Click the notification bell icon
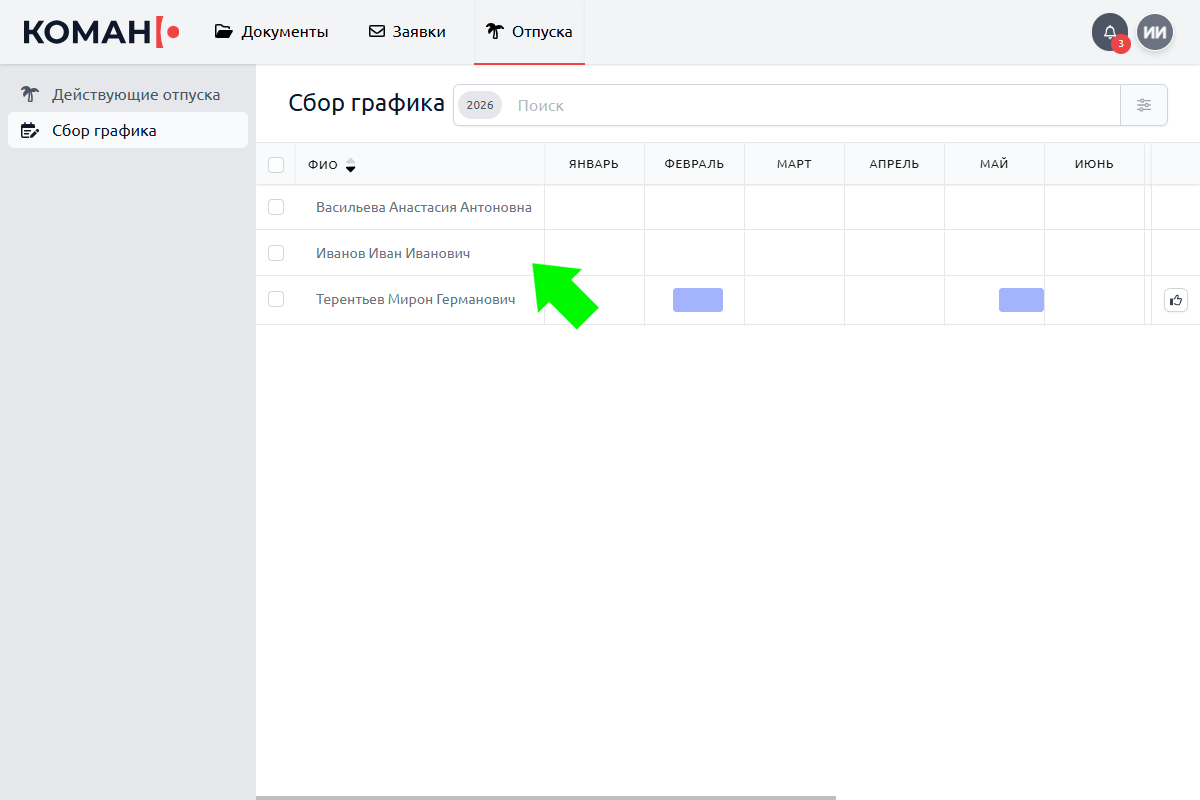The height and width of the screenshot is (800, 1200). coord(1109,32)
